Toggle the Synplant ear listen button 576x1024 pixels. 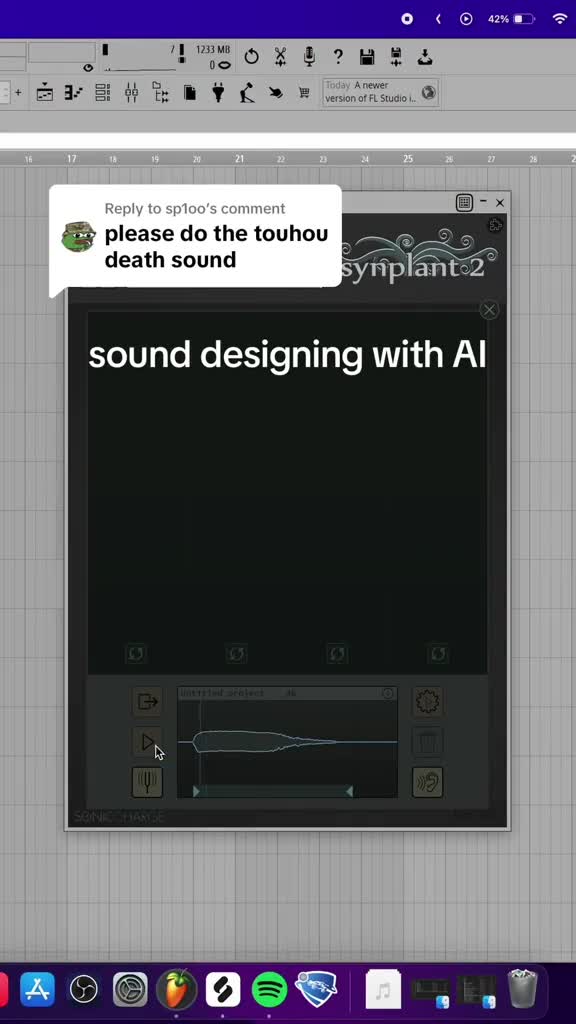428,782
